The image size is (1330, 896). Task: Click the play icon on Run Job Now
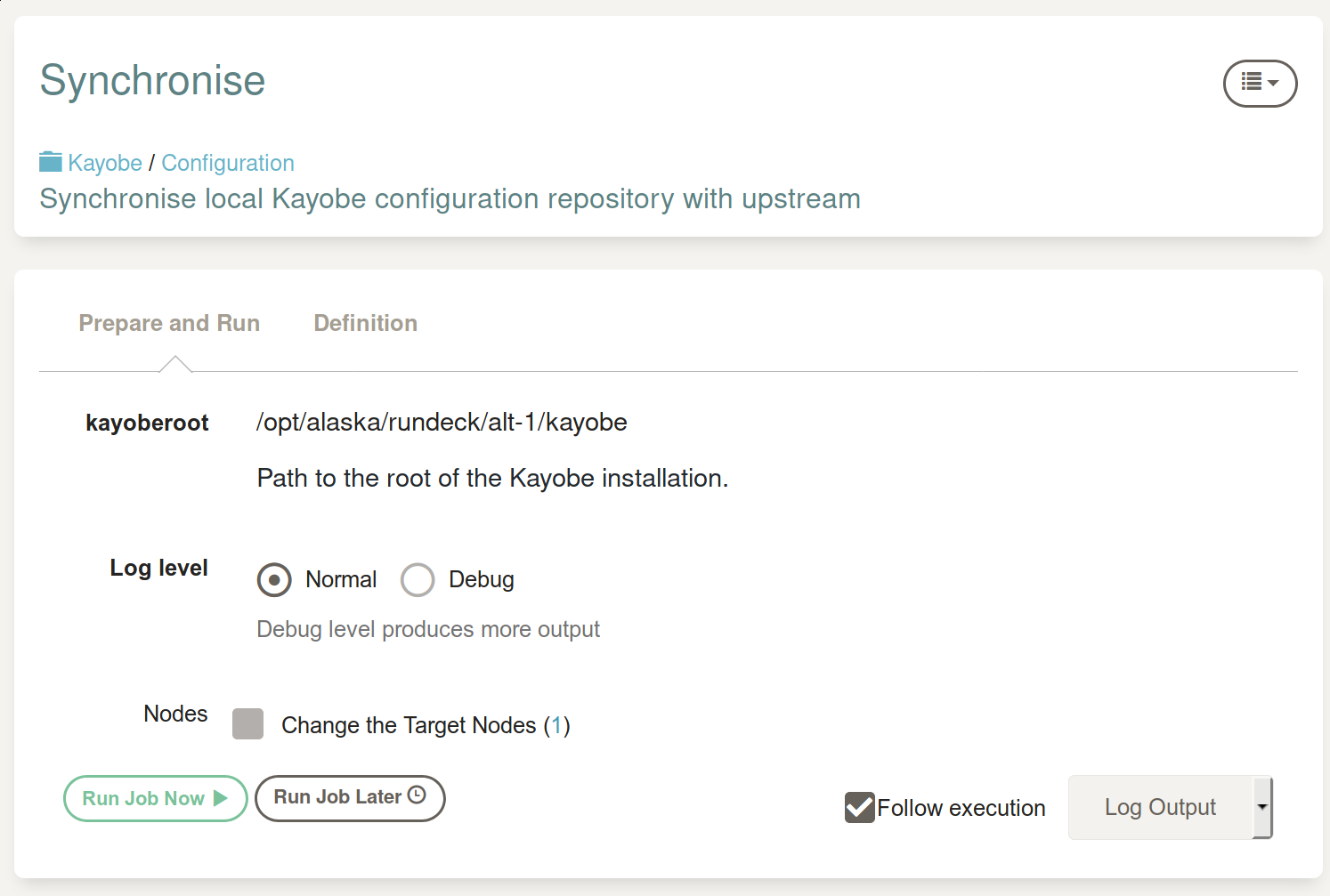pyautogui.click(x=220, y=798)
